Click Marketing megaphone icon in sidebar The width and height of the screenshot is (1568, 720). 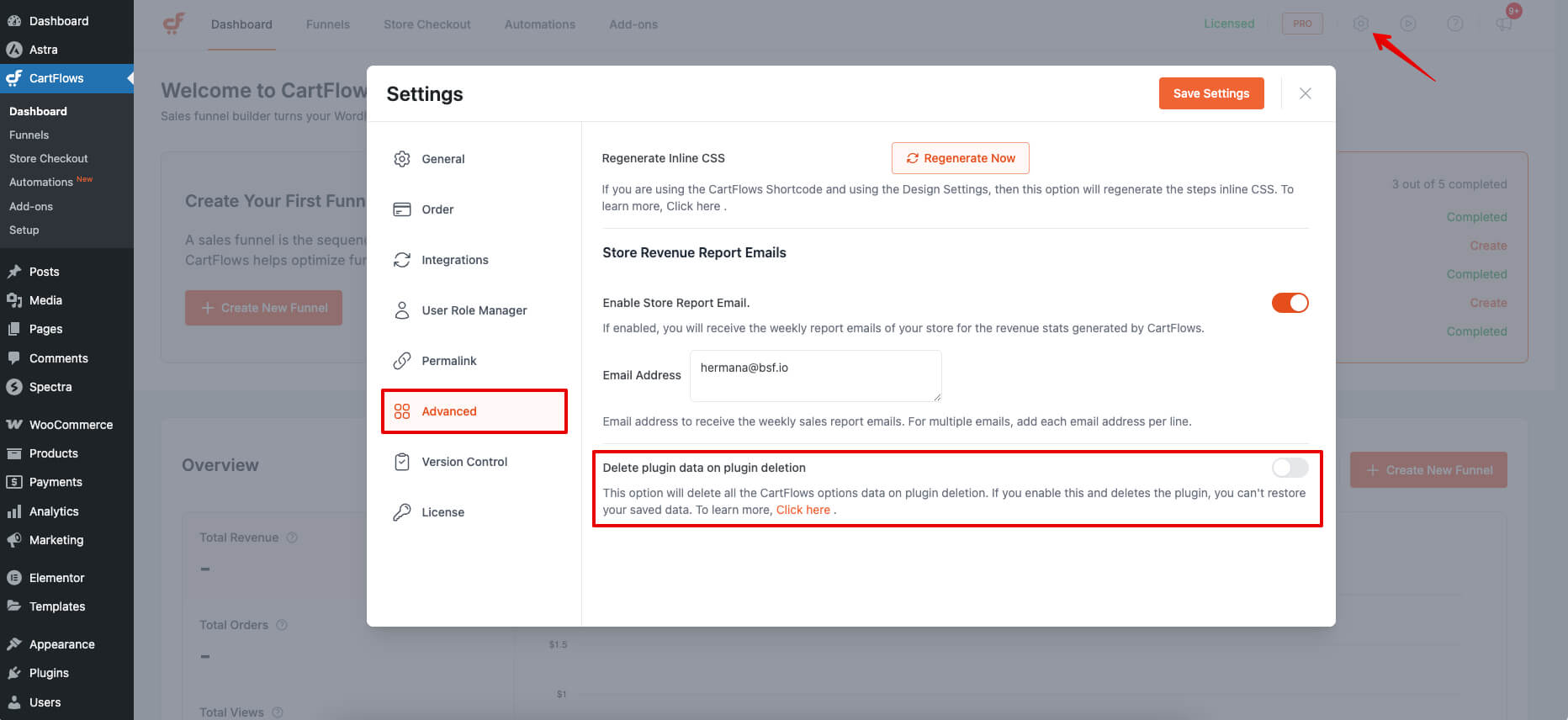tap(14, 540)
